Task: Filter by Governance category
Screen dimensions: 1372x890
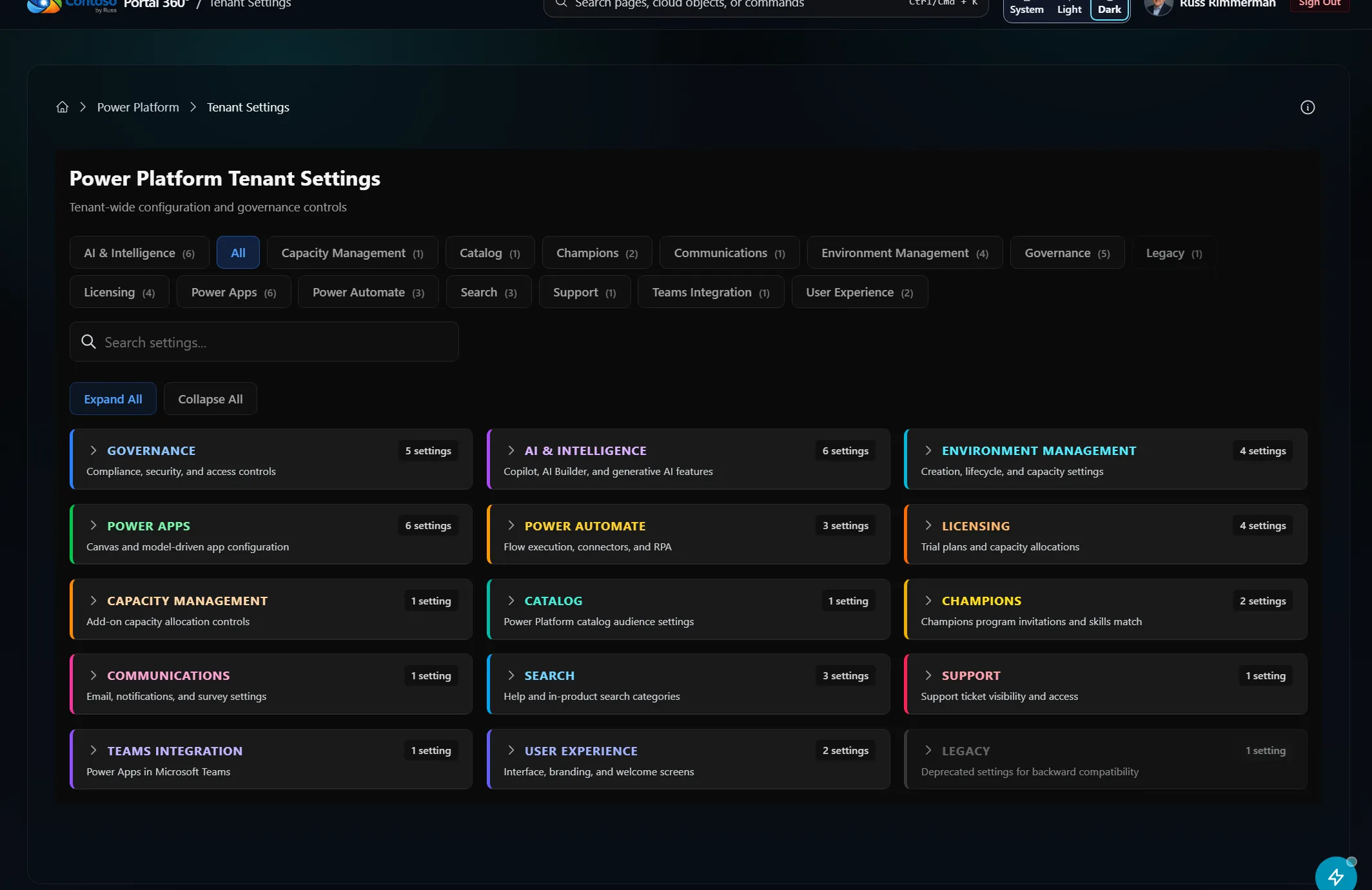Action: [x=1067, y=253]
